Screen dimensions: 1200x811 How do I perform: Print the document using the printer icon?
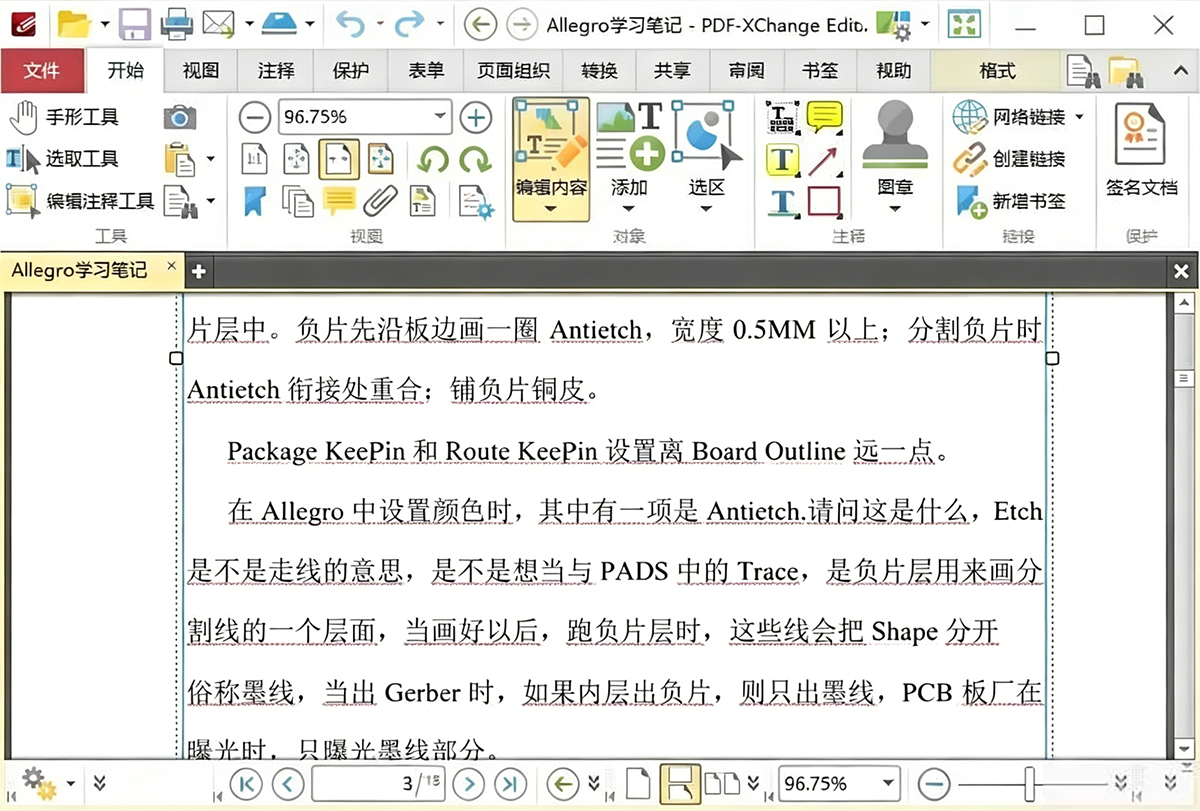pos(177,22)
